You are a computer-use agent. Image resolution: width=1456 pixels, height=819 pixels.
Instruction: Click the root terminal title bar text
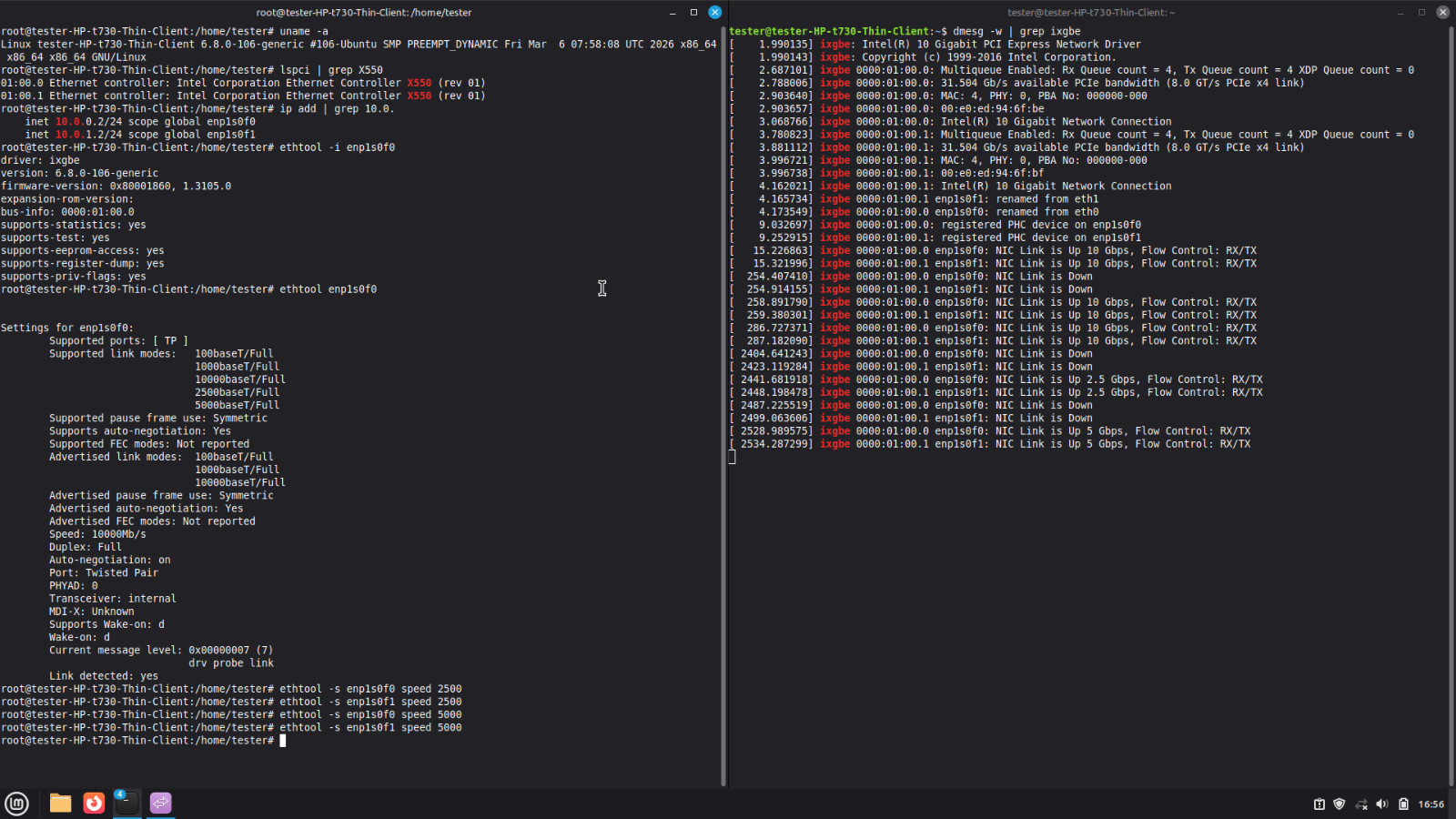[x=364, y=13]
